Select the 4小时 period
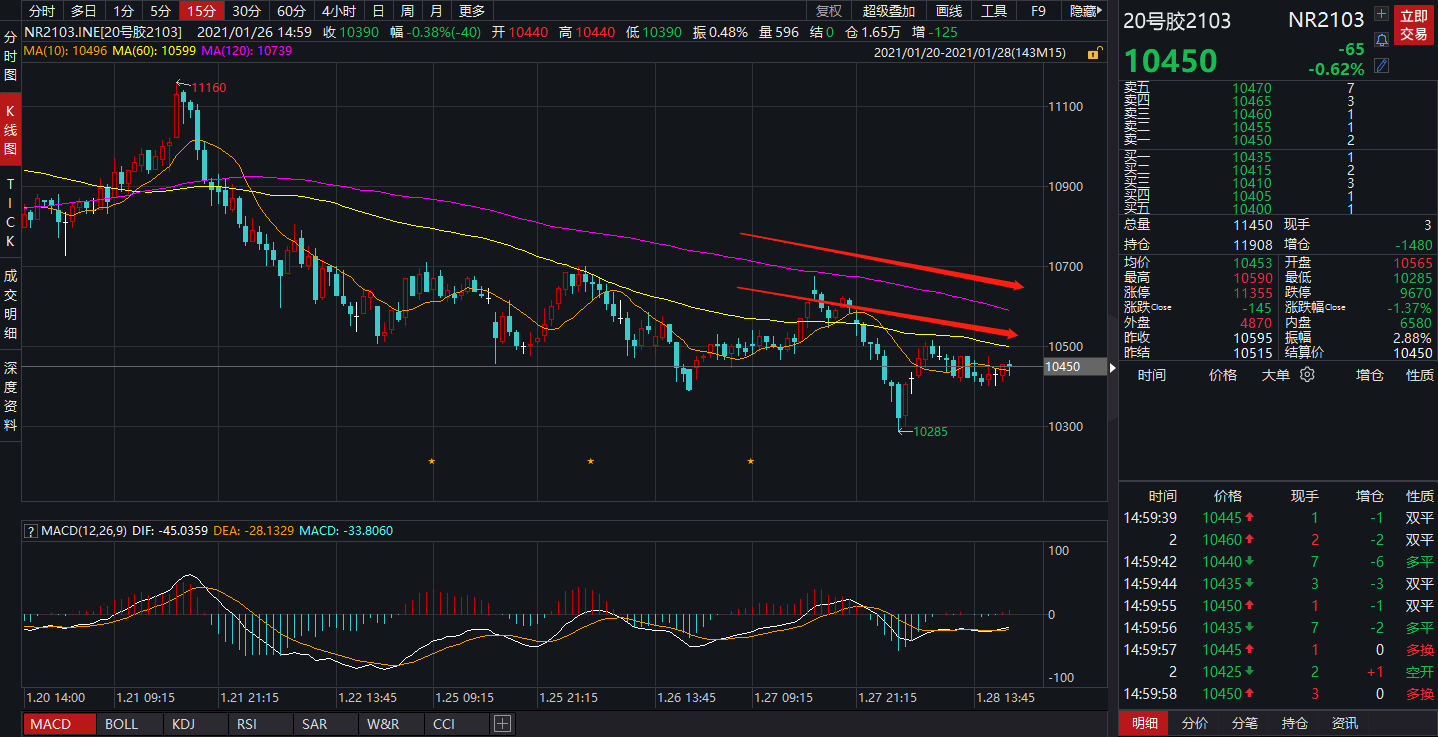This screenshot has height=737, width=1438. [x=337, y=11]
